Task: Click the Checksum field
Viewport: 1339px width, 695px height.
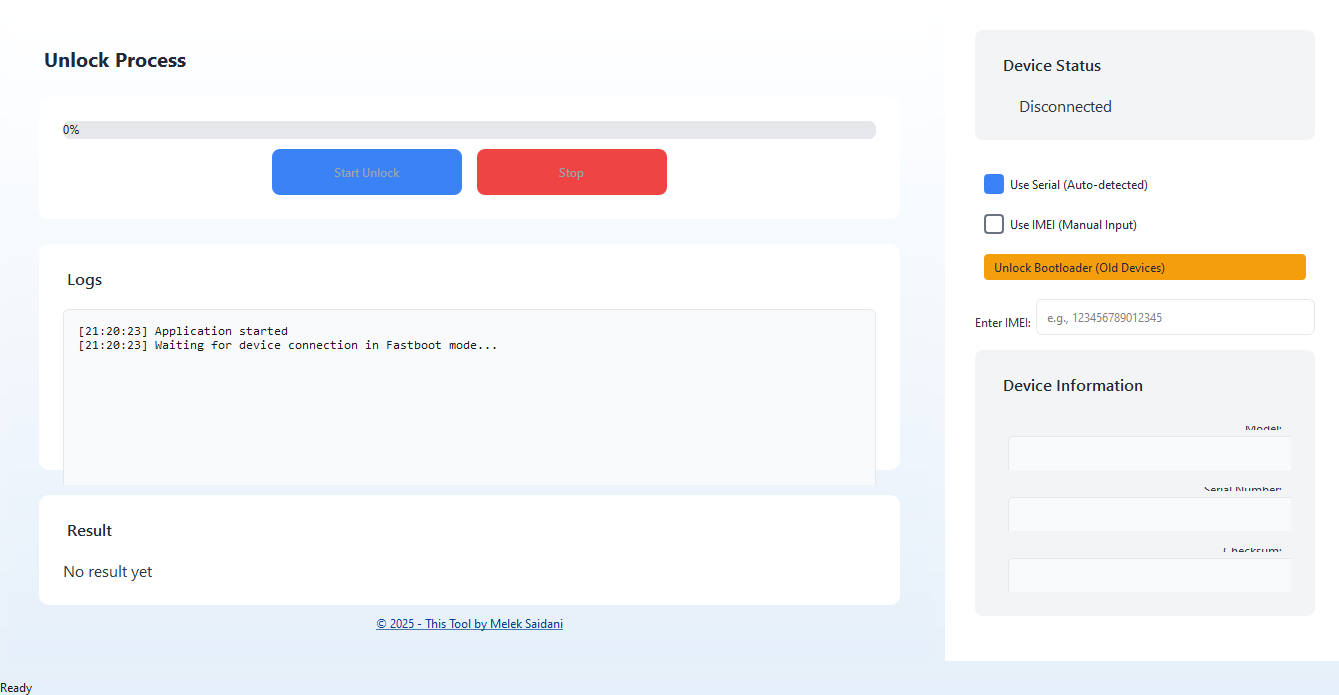Action: pyautogui.click(x=1150, y=575)
